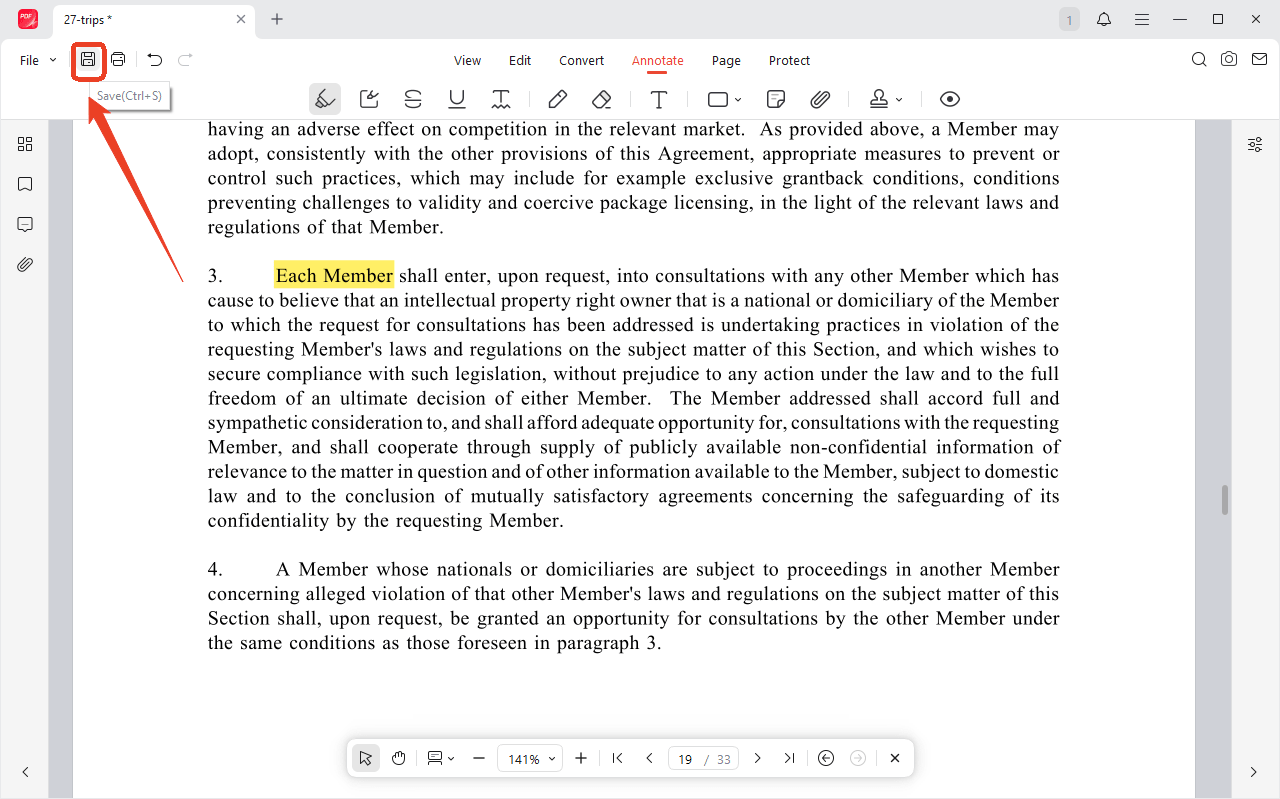1280x799 pixels.
Task: Jump to the first page
Action: [x=618, y=758]
